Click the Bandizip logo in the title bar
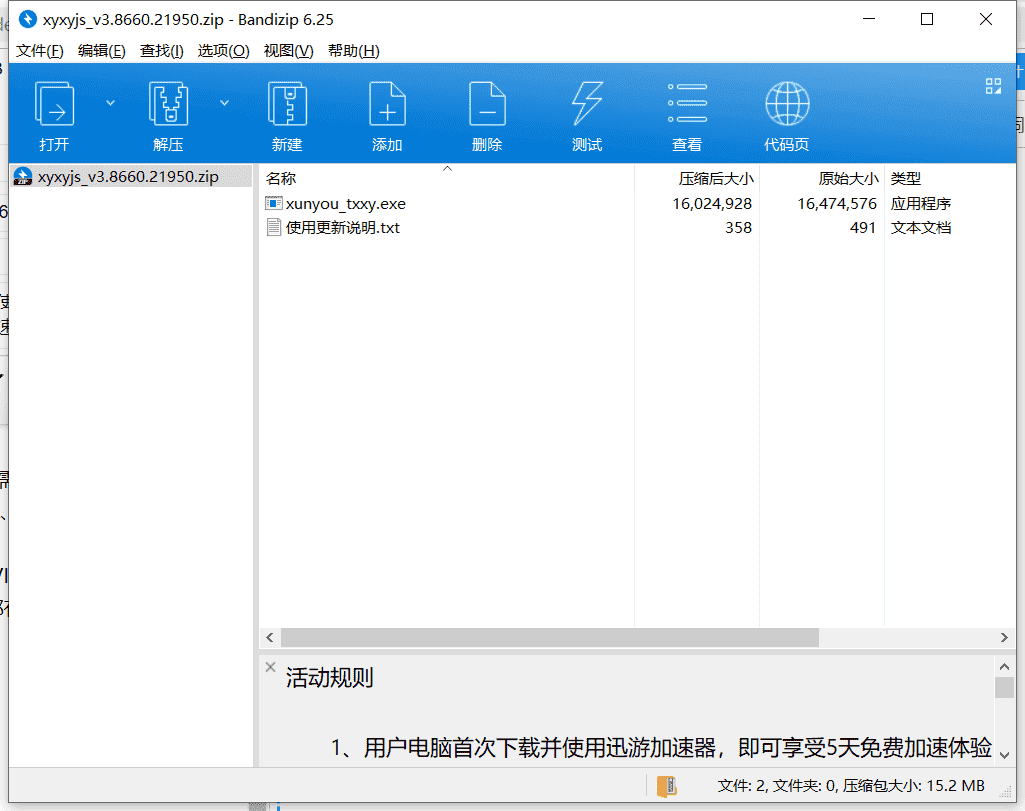The image size is (1025, 811). click(27, 20)
